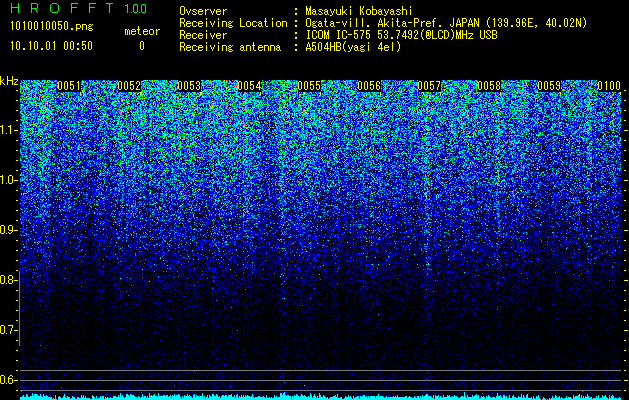Click the file name 1010010050.png
Viewport: 629px width, 400px height.
point(52,27)
